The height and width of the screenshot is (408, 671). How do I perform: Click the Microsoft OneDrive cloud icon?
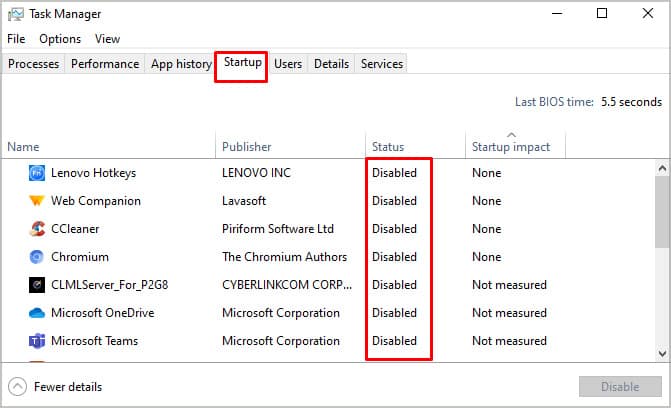37,313
